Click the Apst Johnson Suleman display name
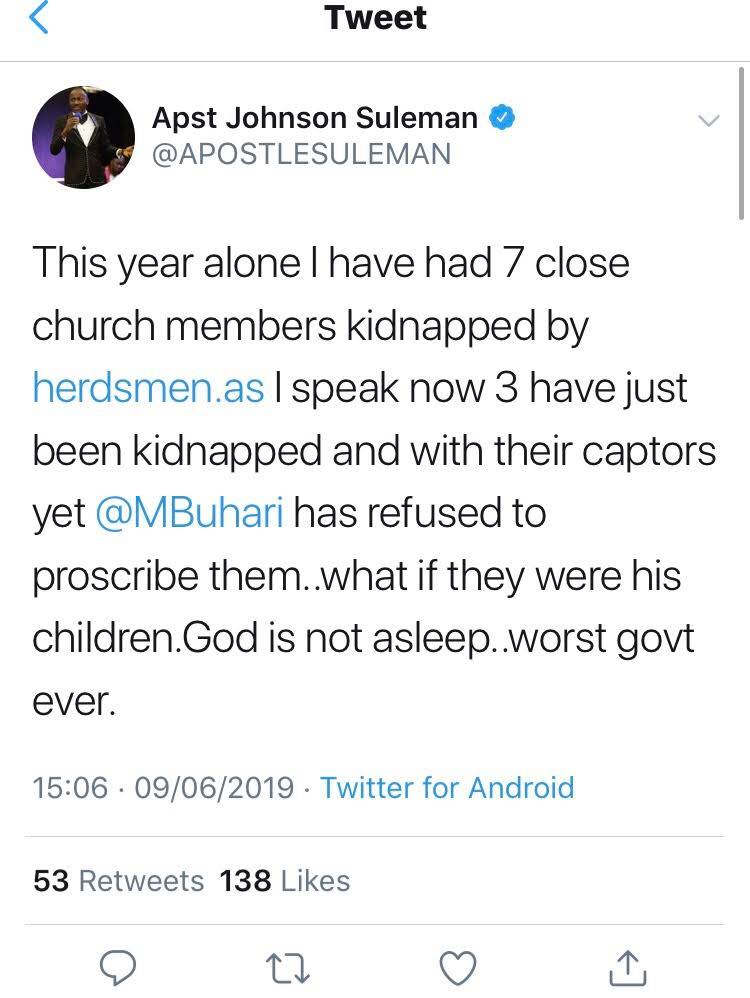Screen dimensions: 750x998 pos(315,119)
